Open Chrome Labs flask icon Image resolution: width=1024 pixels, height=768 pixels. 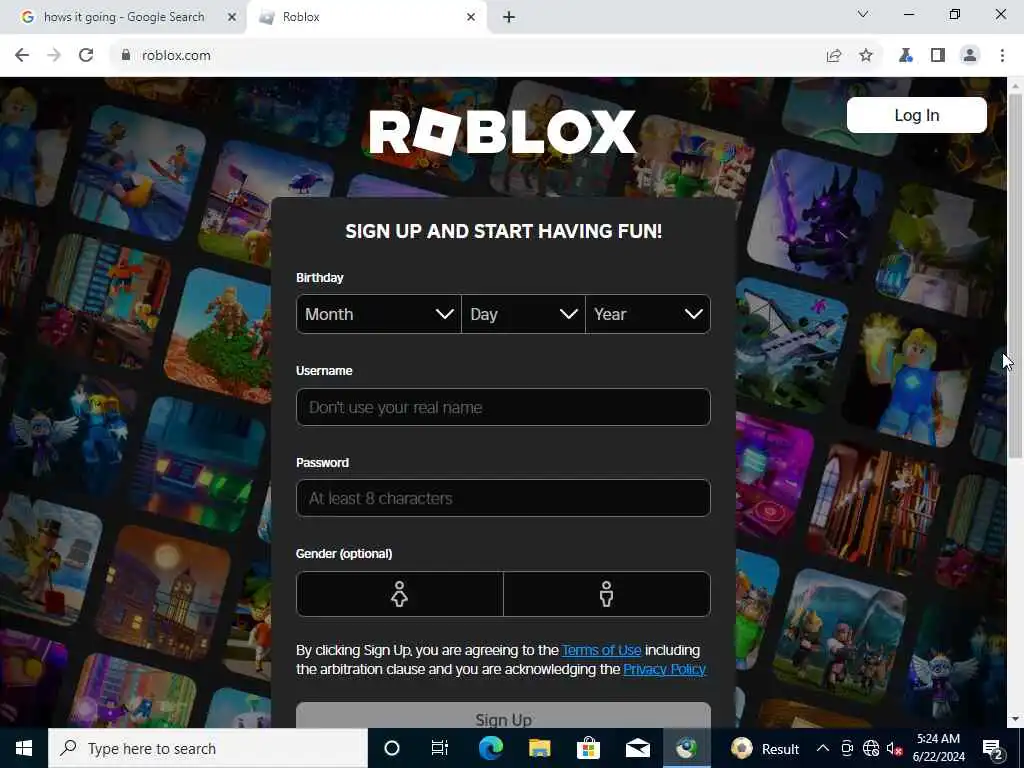coord(906,56)
